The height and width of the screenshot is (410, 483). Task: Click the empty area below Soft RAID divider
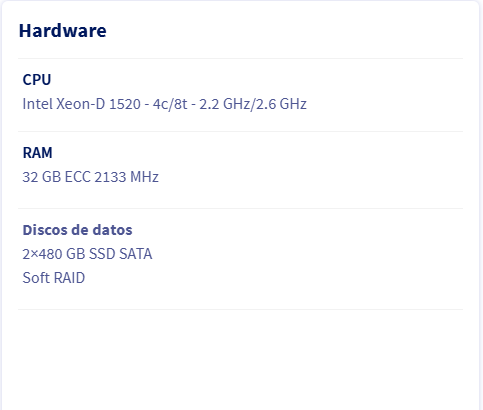pyautogui.click(x=240, y=359)
